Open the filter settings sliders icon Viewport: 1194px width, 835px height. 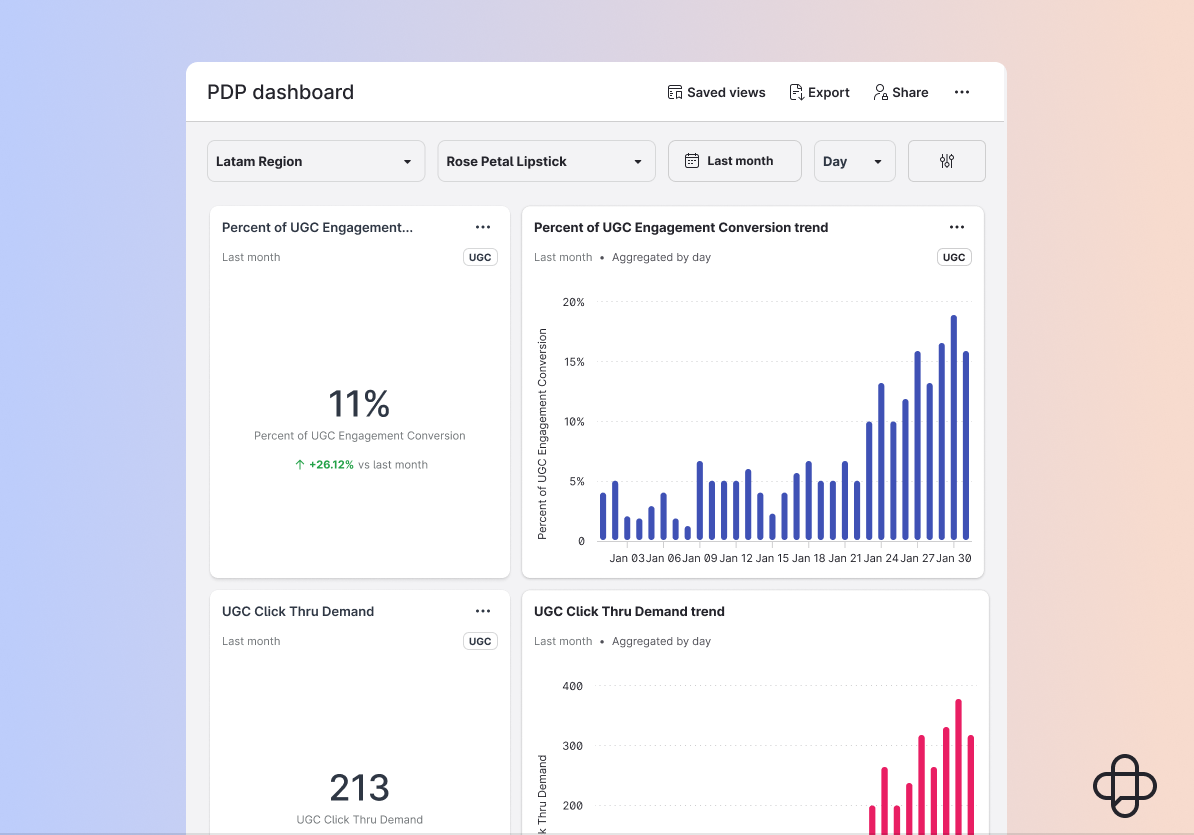pos(947,161)
